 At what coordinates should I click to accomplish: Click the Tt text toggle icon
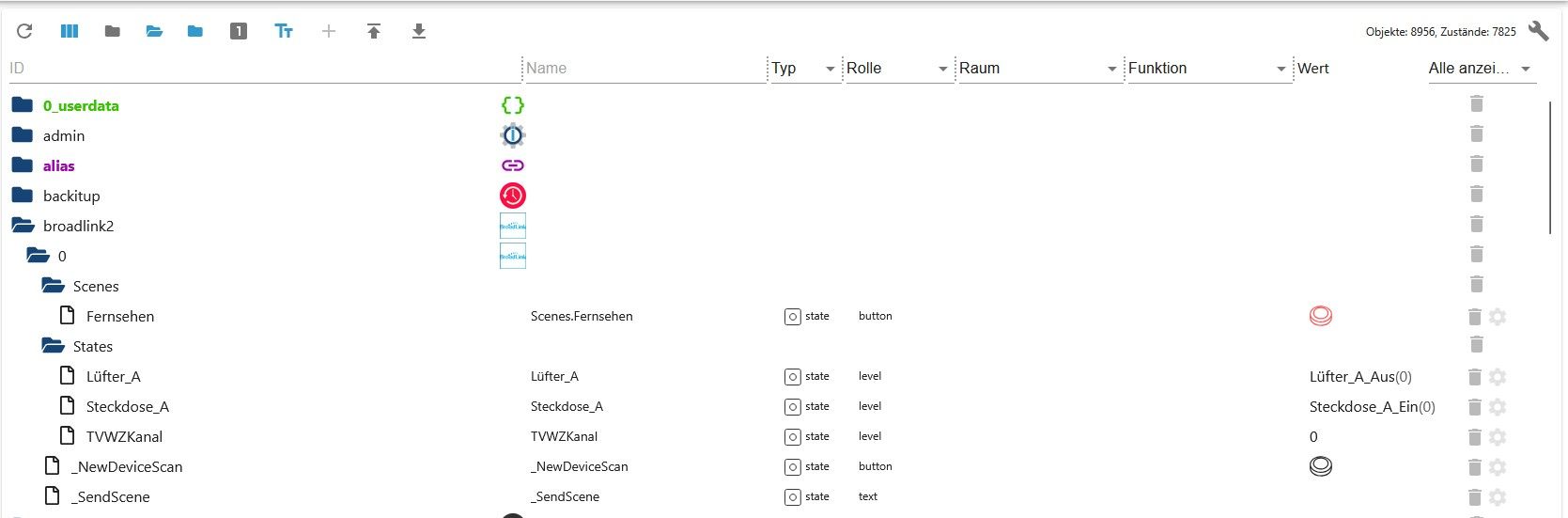click(284, 31)
